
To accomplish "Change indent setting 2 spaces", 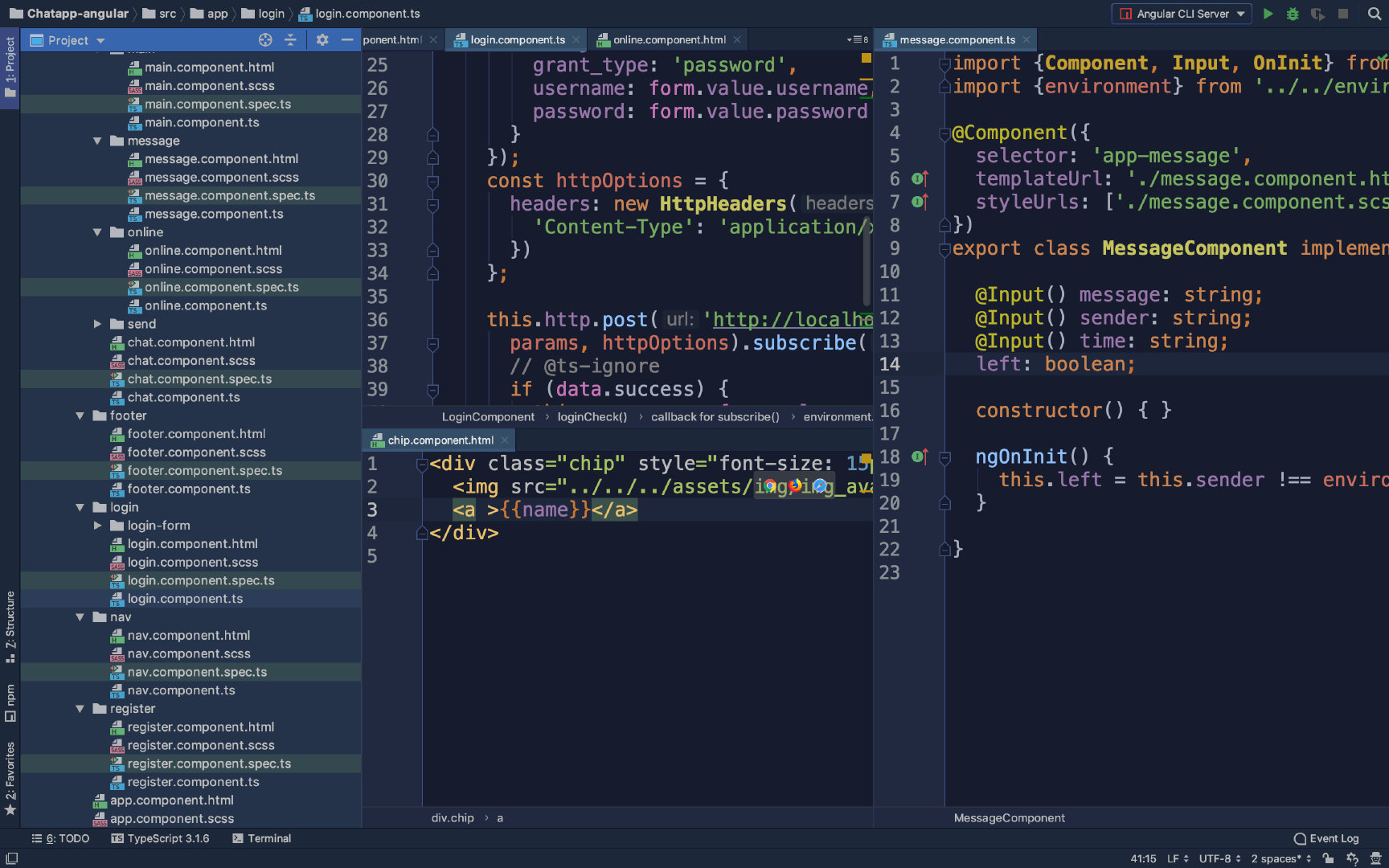I will click(x=1281, y=858).
